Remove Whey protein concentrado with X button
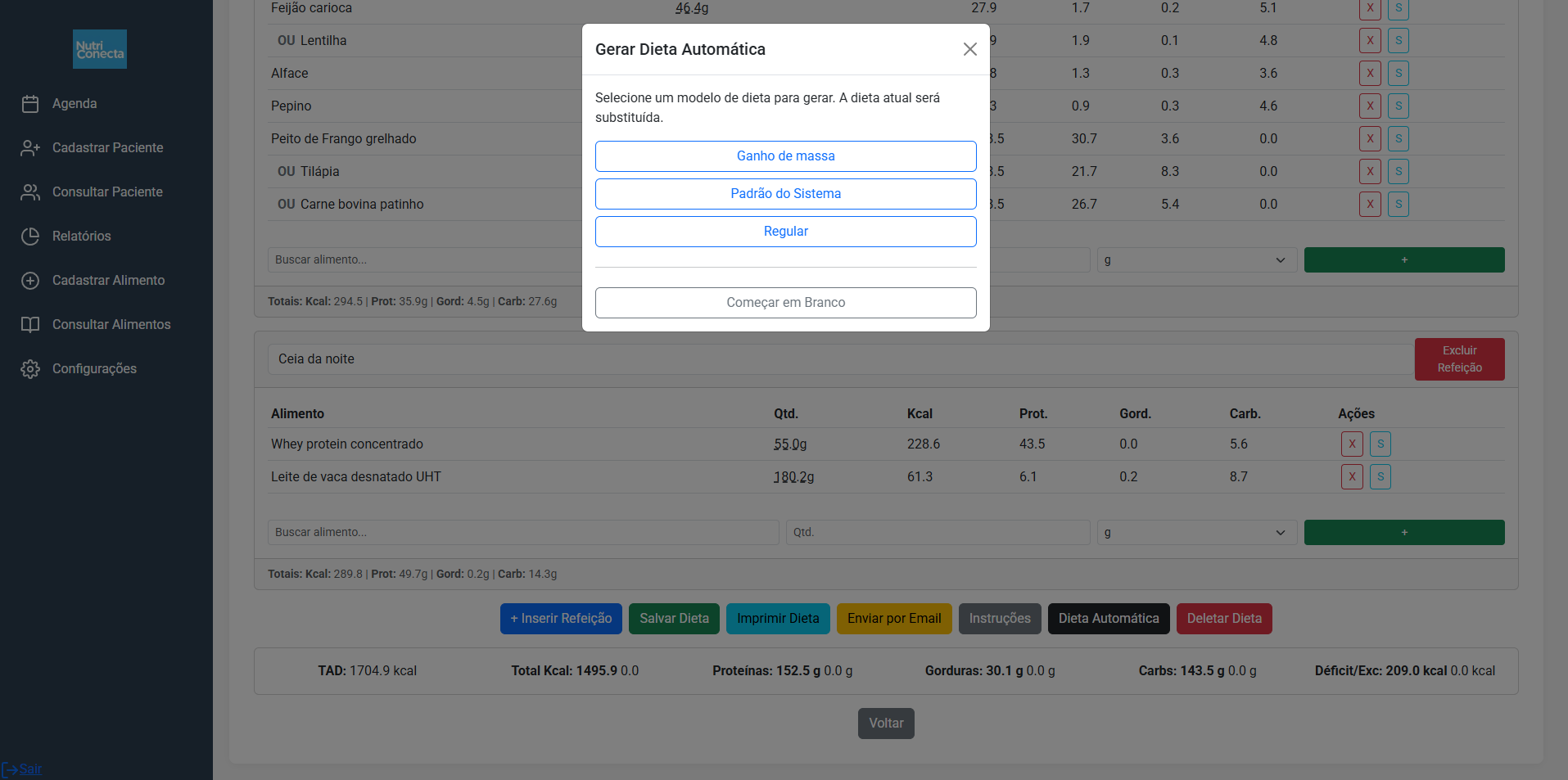The width and height of the screenshot is (1568, 780). pos(1351,444)
